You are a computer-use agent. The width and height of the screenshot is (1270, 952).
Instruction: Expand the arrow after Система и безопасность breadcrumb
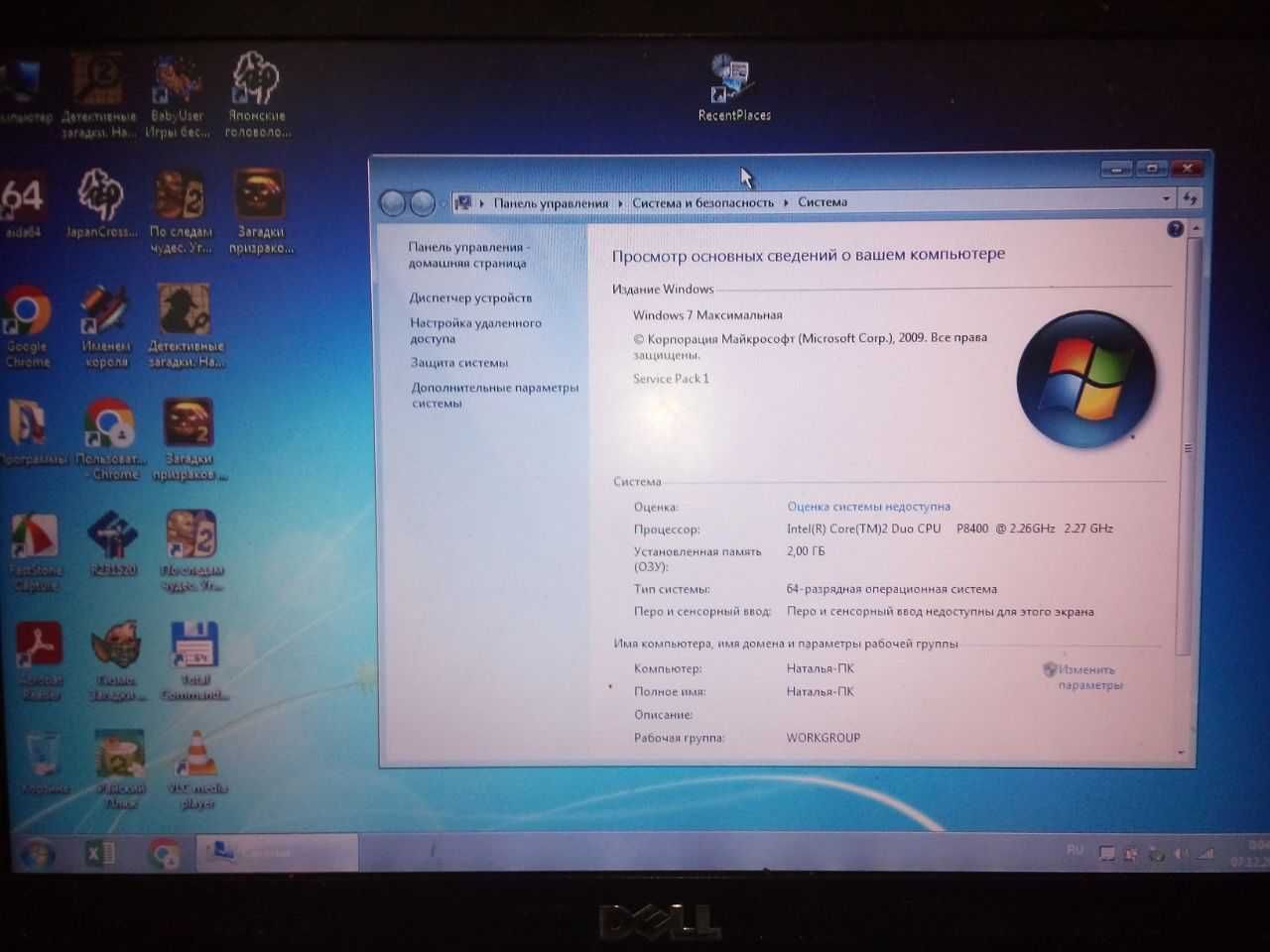click(x=786, y=202)
